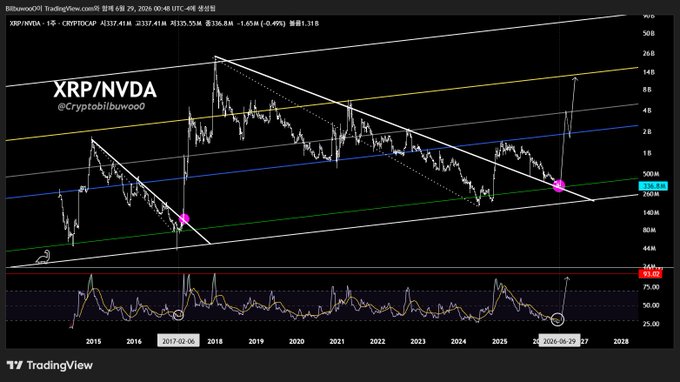Click the 50.00 RSI axis label

pyautogui.click(x=651, y=305)
